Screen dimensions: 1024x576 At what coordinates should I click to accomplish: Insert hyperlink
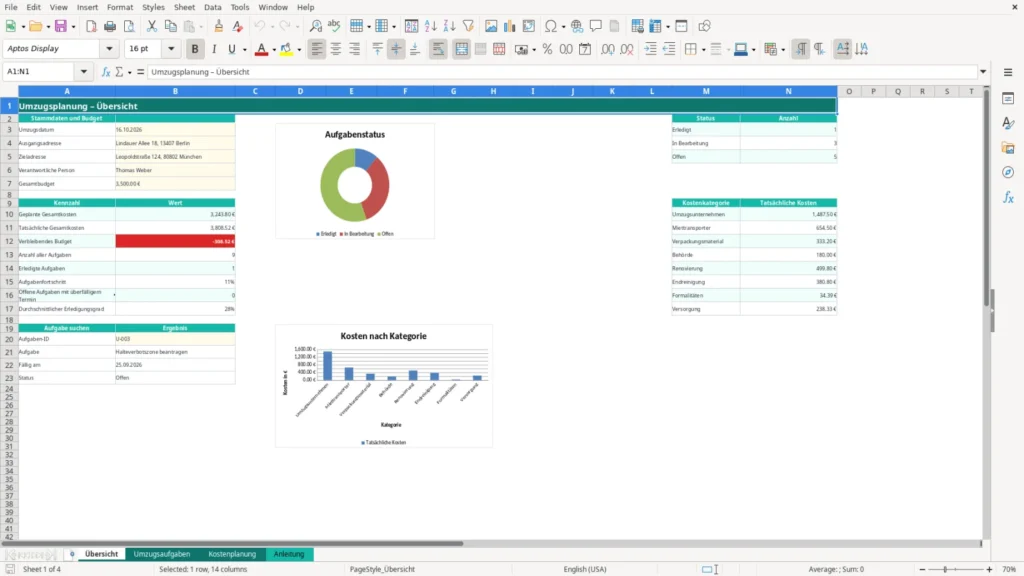click(577, 26)
